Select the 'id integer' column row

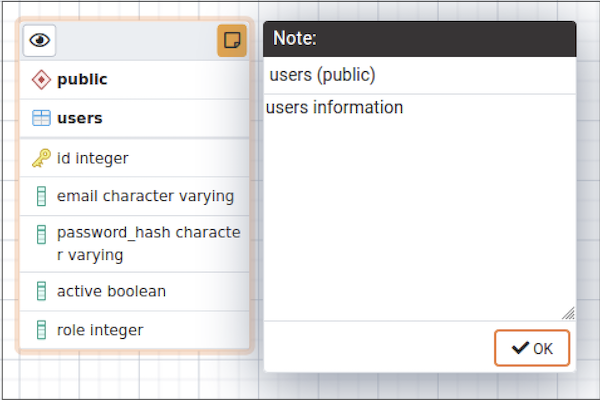[134, 158]
